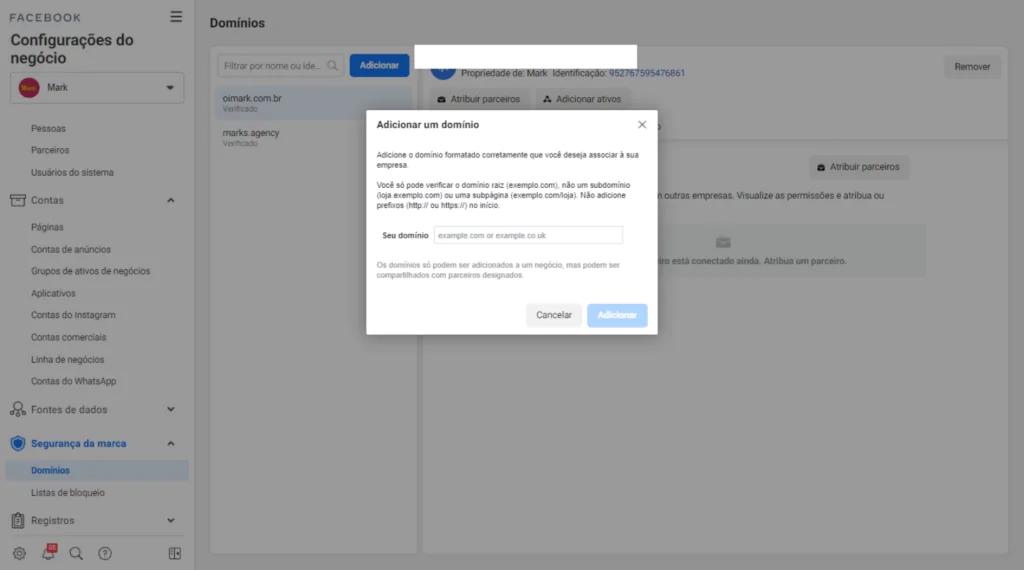Screen dimensions: 1024x570
Task: Open the help question mark icon
Action: 104,554
